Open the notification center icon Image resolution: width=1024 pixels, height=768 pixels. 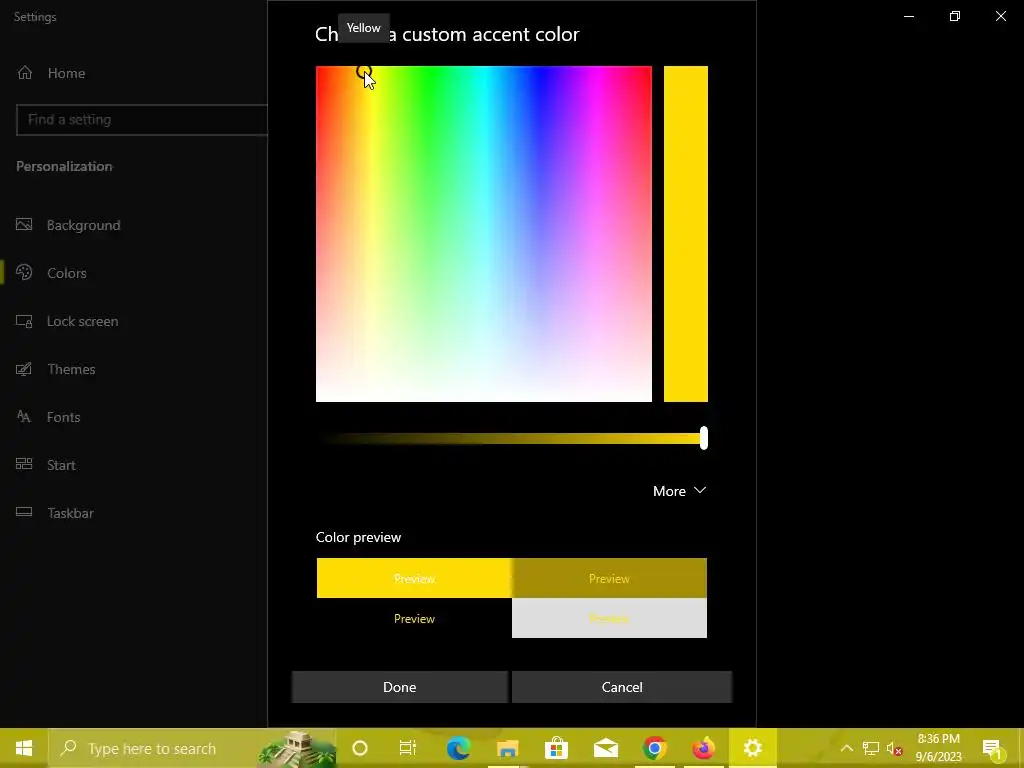(992, 748)
